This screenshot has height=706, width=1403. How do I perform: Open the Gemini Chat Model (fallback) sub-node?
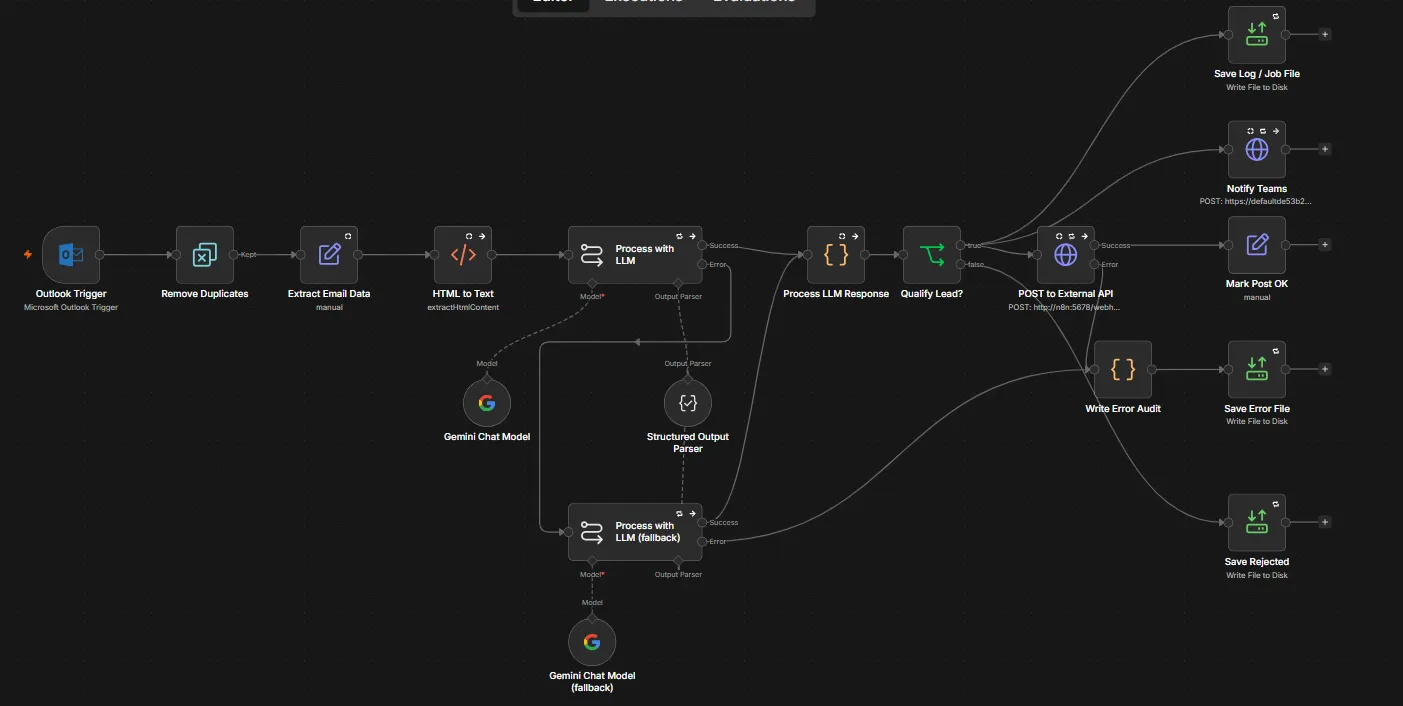point(592,642)
